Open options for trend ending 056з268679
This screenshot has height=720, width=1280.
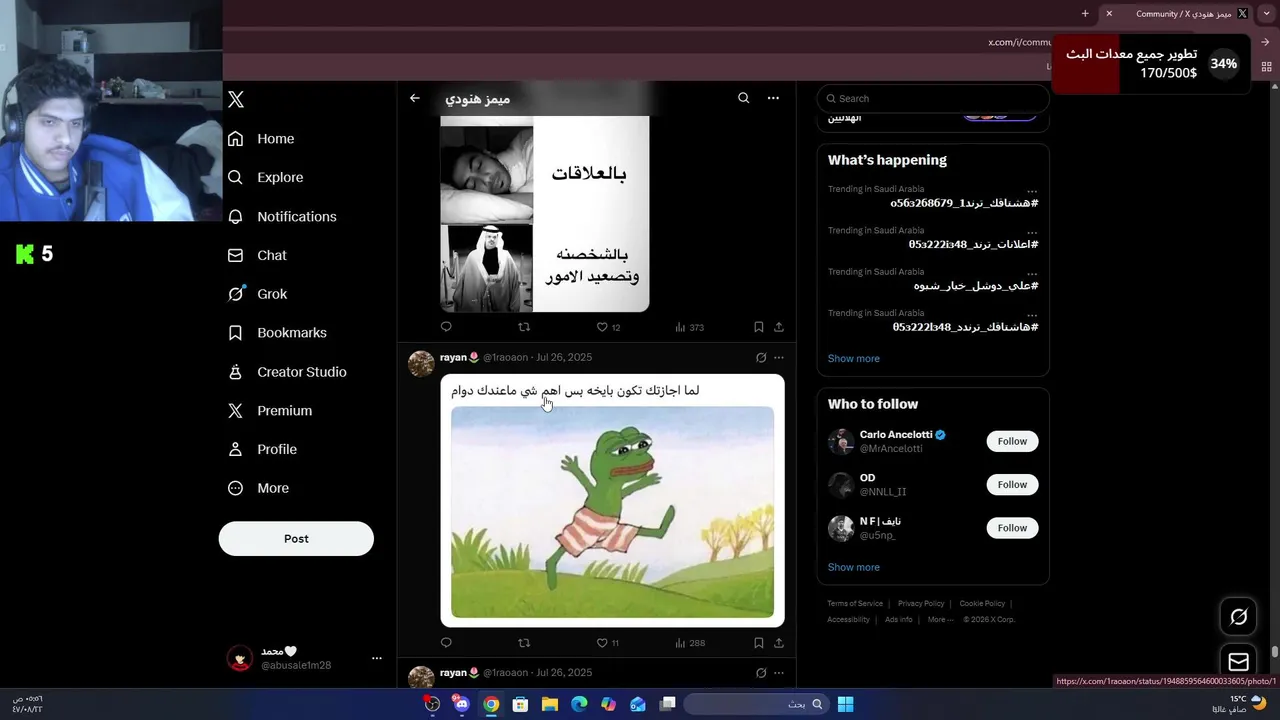tap(1032, 190)
